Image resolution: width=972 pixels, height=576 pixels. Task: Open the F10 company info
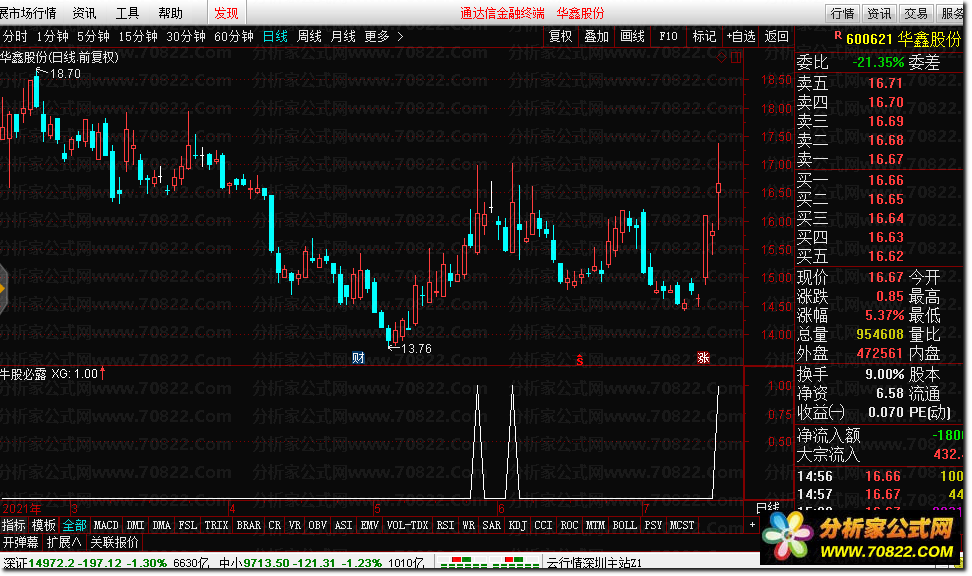click(668, 37)
